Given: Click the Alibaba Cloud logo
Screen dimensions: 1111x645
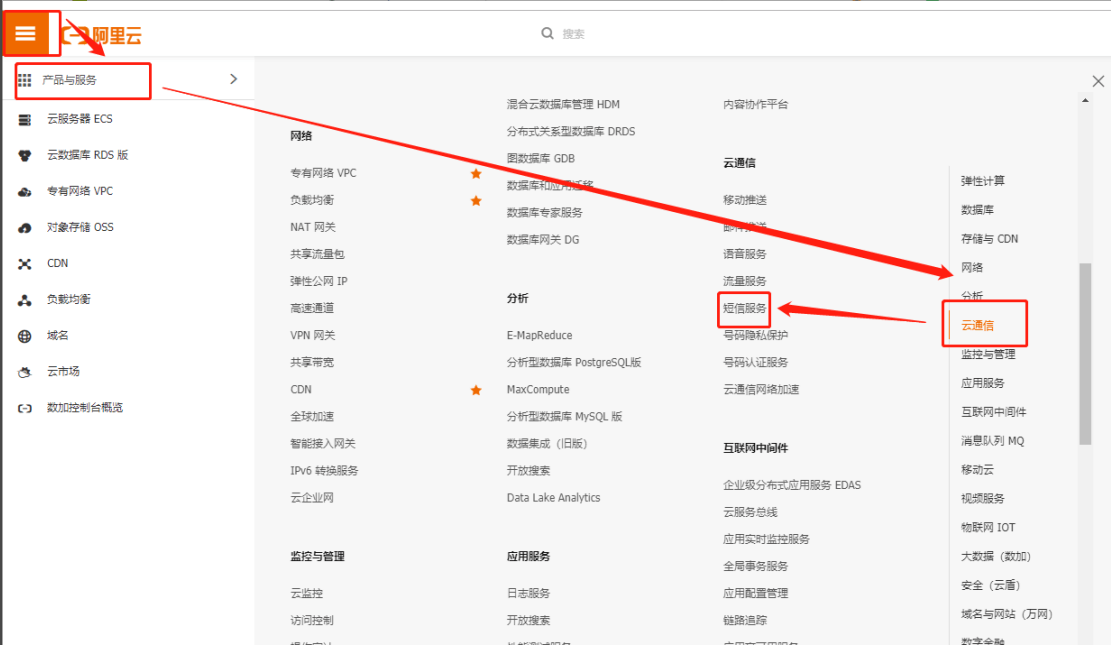Looking at the screenshot, I should tap(101, 35).
